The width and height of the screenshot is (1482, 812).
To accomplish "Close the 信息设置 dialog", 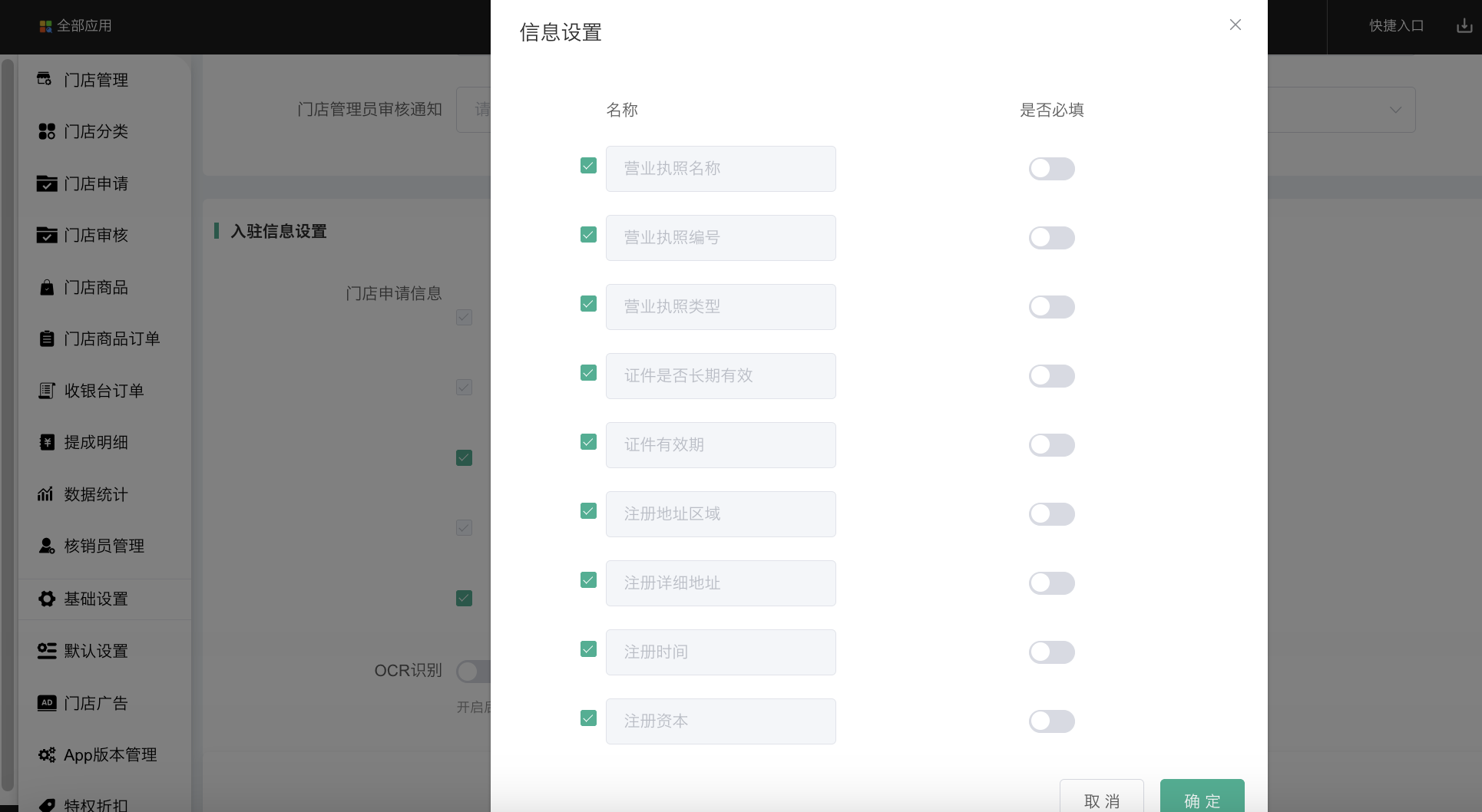I will pos(1235,25).
